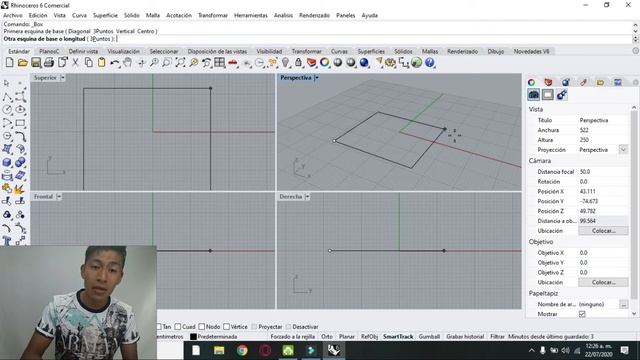Screen dimensions: 640x360
Task: Open the Archivo menu
Action: (13, 15)
